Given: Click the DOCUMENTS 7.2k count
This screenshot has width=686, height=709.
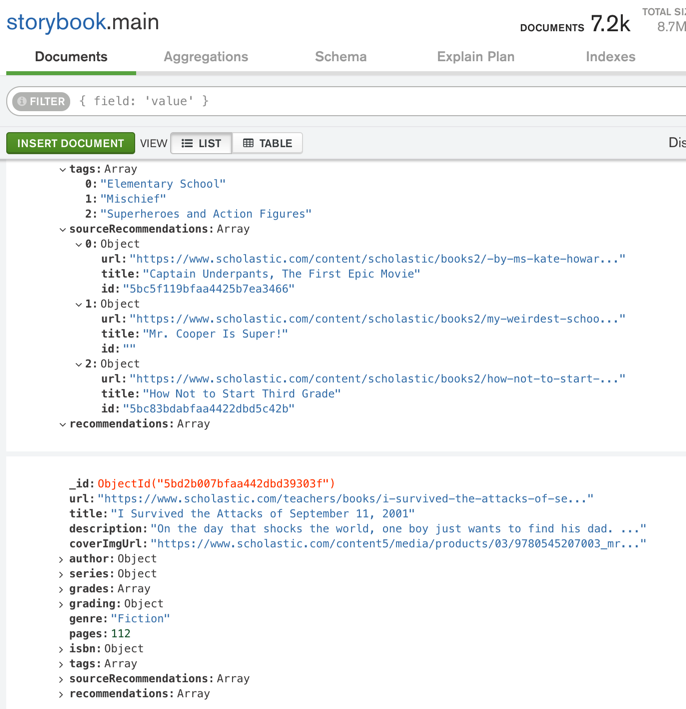Looking at the screenshot, I should click(575, 24).
